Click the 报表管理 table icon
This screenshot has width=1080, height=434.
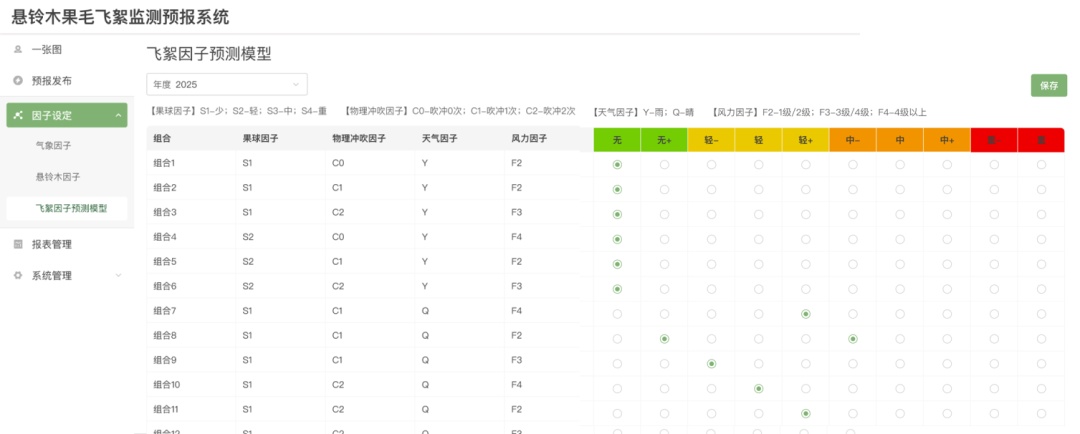pyautogui.click(x=18, y=244)
